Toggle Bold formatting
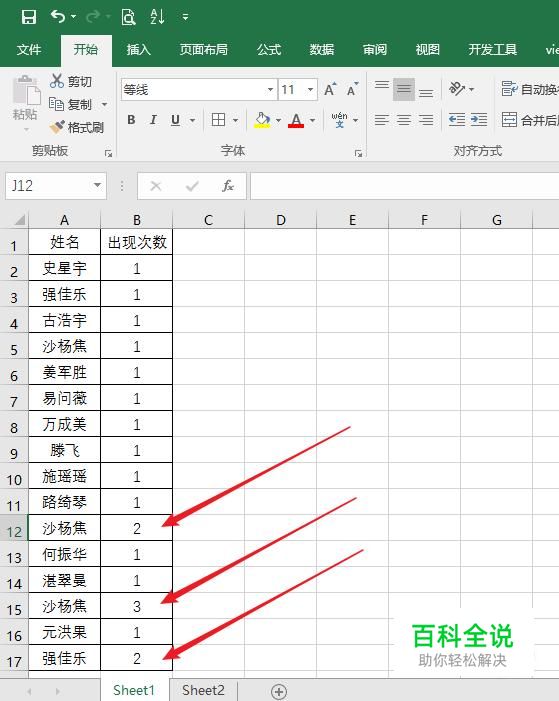The height and width of the screenshot is (701, 559). [131, 120]
